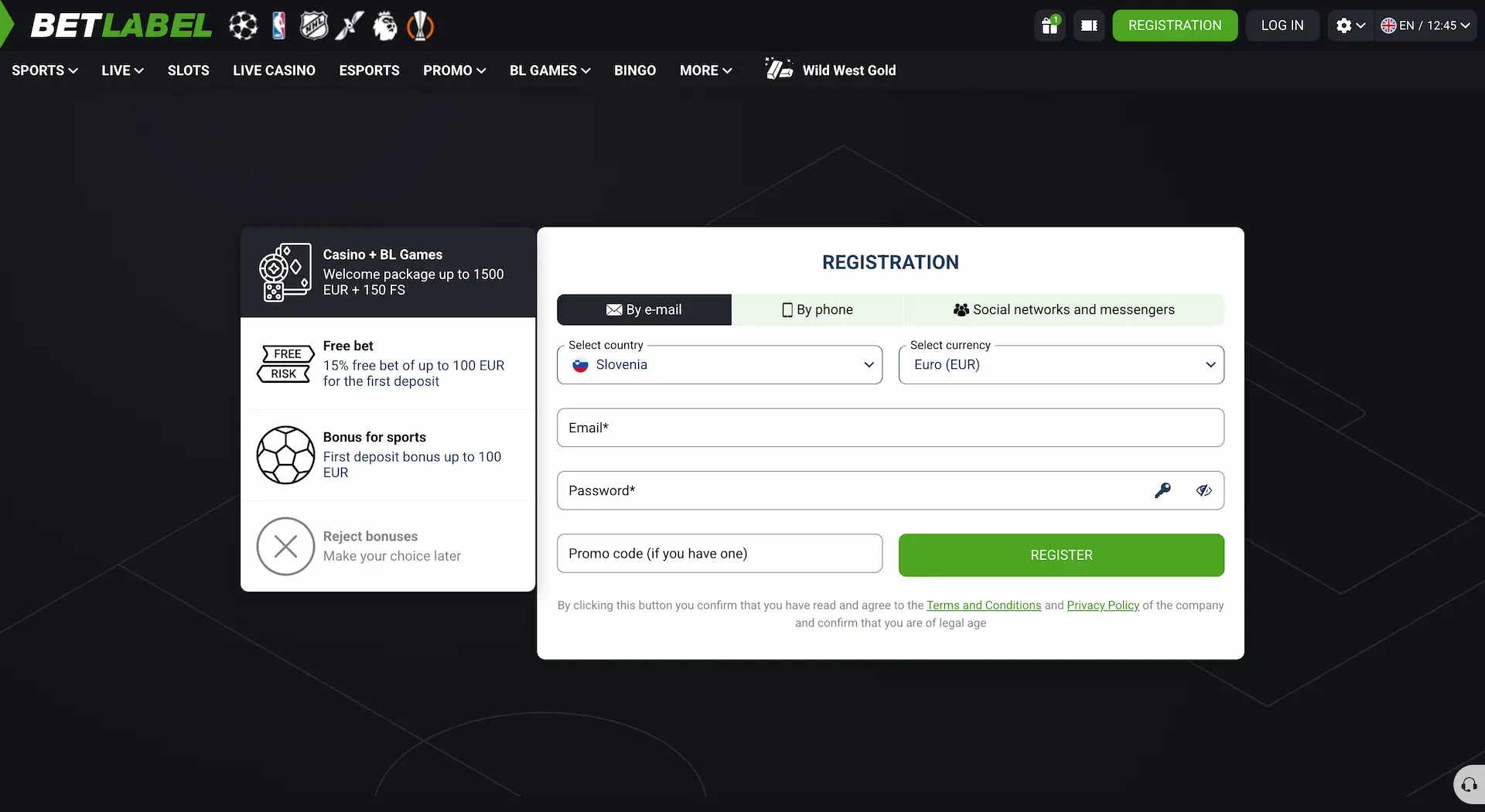Click the Registration button in header
1485x812 pixels.
pos(1175,26)
